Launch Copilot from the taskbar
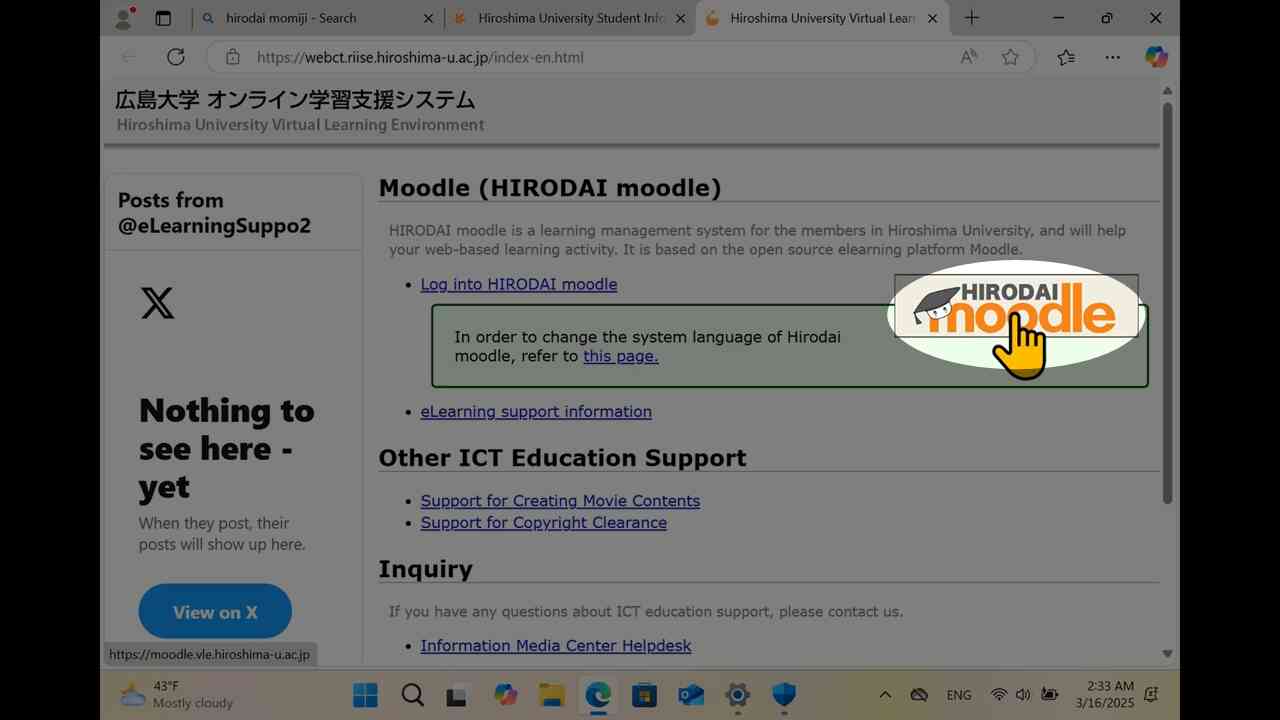The height and width of the screenshot is (720, 1280). point(505,695)
